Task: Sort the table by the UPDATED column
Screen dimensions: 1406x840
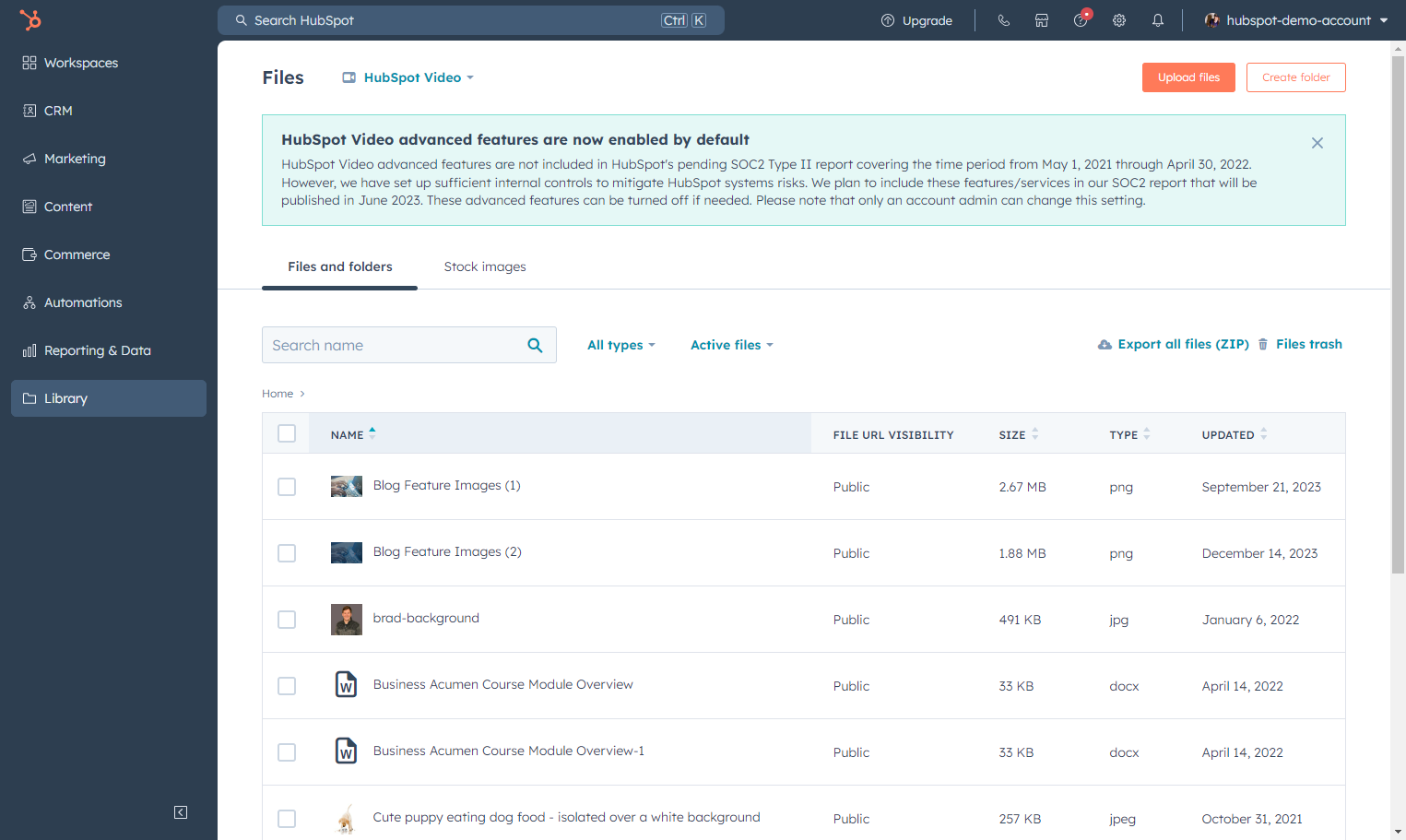Action: pos(1235,434)
